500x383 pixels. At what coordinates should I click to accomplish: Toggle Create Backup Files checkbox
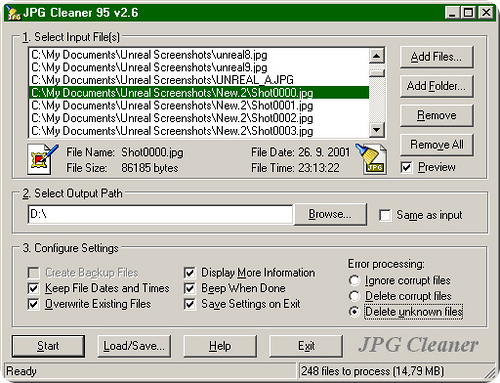[x=34, y=273]
